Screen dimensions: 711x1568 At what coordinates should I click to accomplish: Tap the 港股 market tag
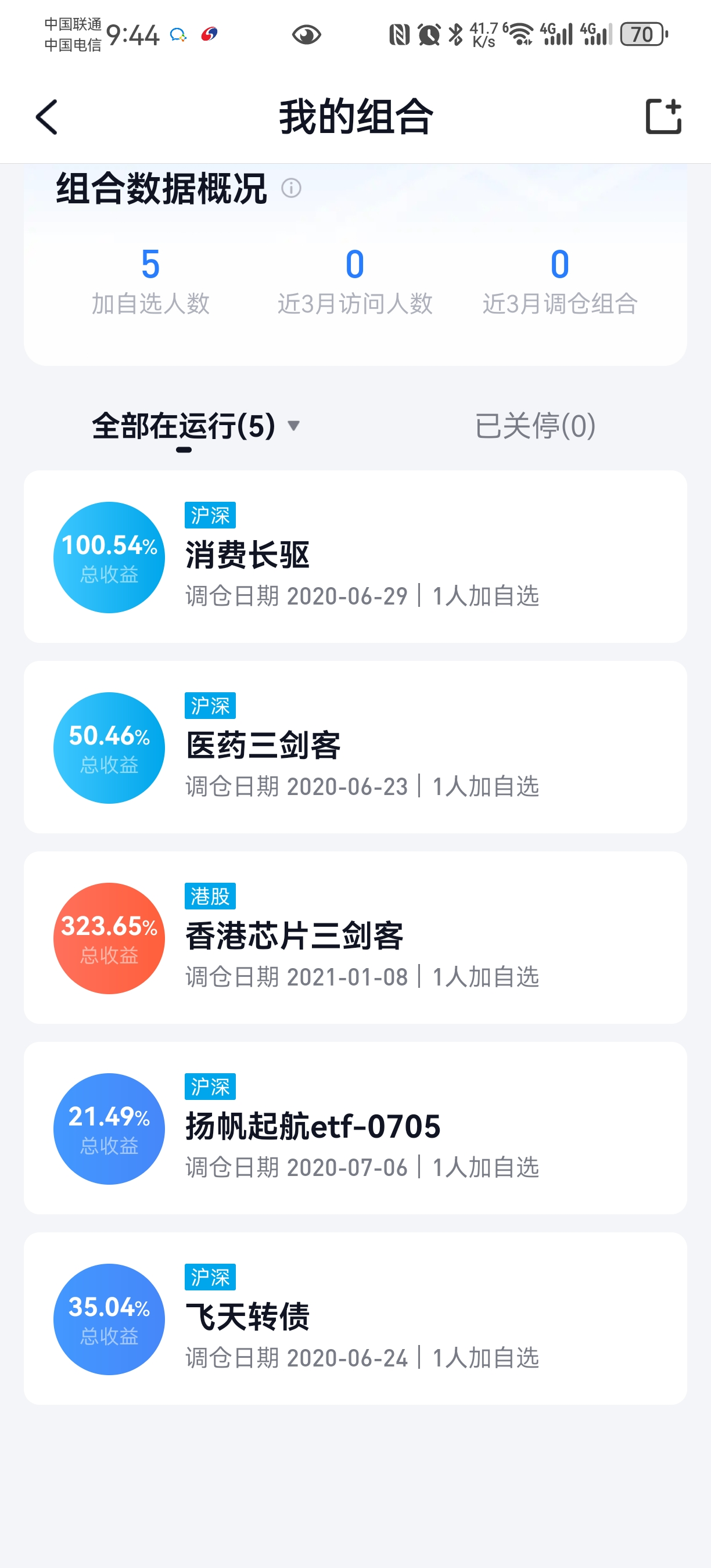click(x=210, y=896)
